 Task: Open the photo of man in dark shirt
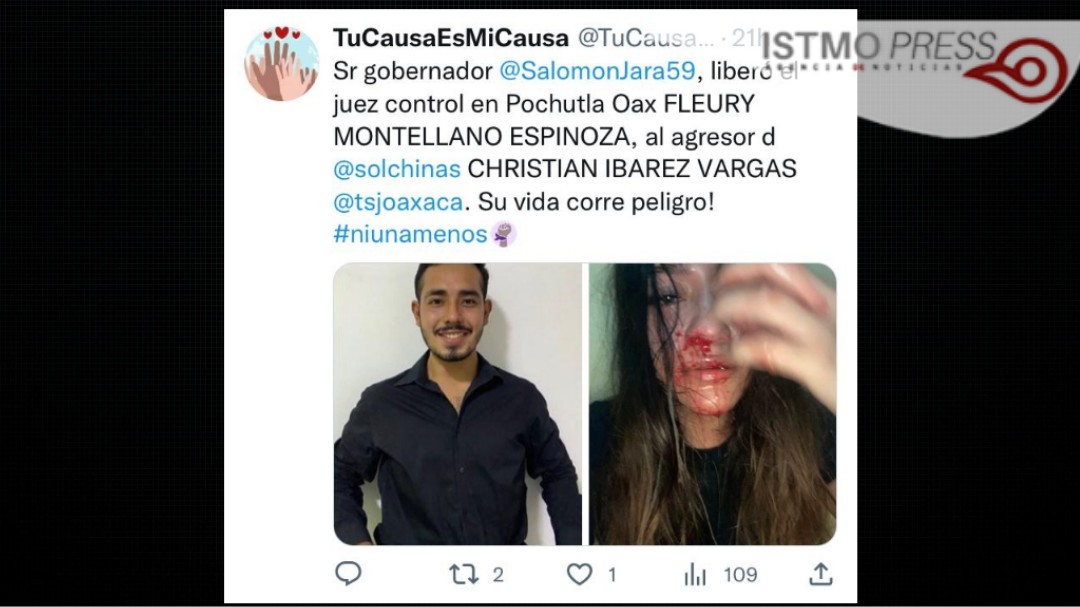tap(458, 404)
